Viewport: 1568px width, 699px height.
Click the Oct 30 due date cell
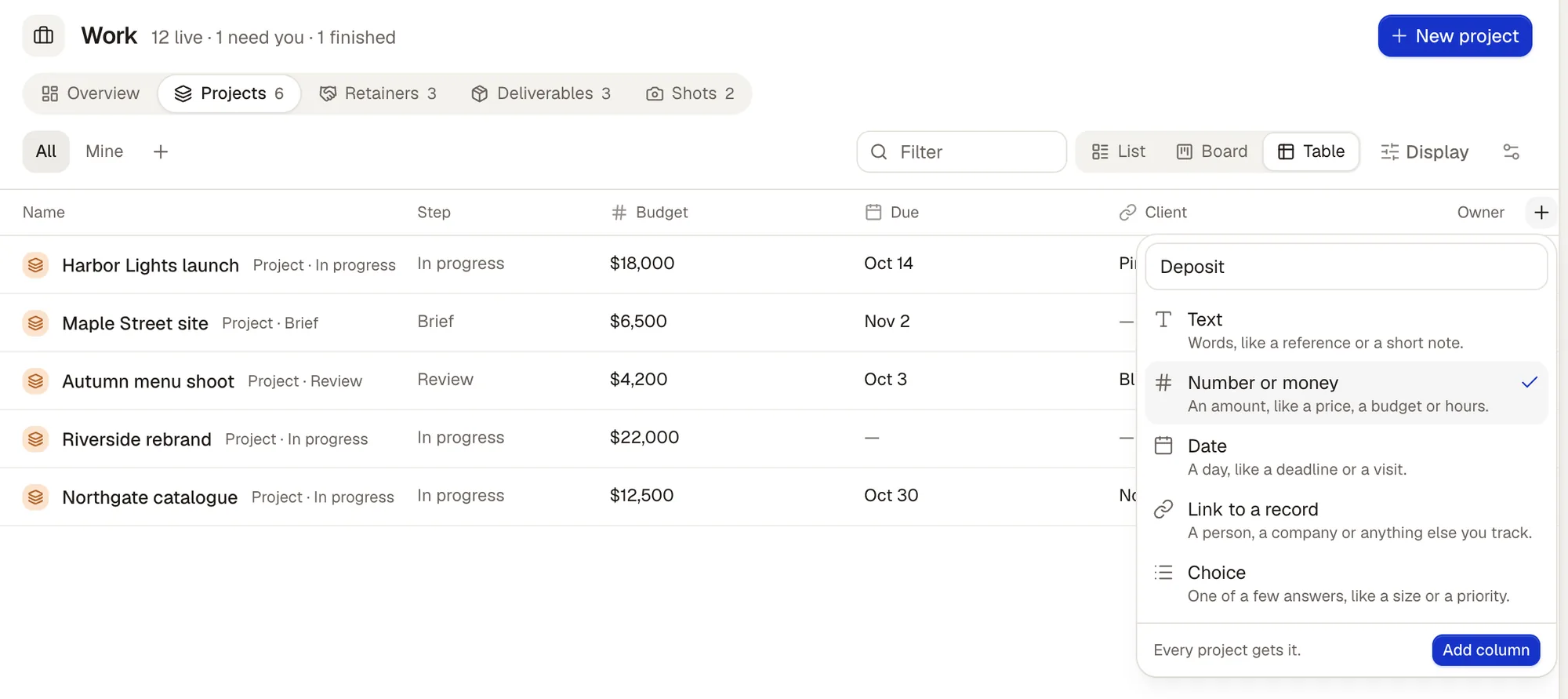(x=891, y=496)
